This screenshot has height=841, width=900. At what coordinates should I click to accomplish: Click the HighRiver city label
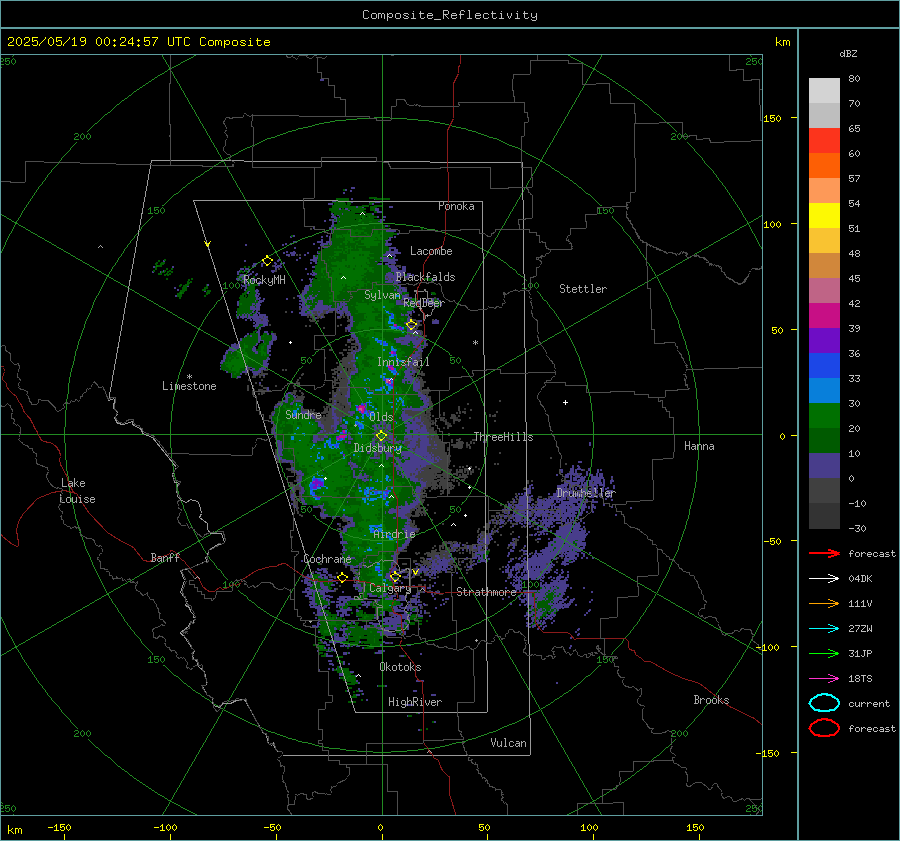coord(415,702)
